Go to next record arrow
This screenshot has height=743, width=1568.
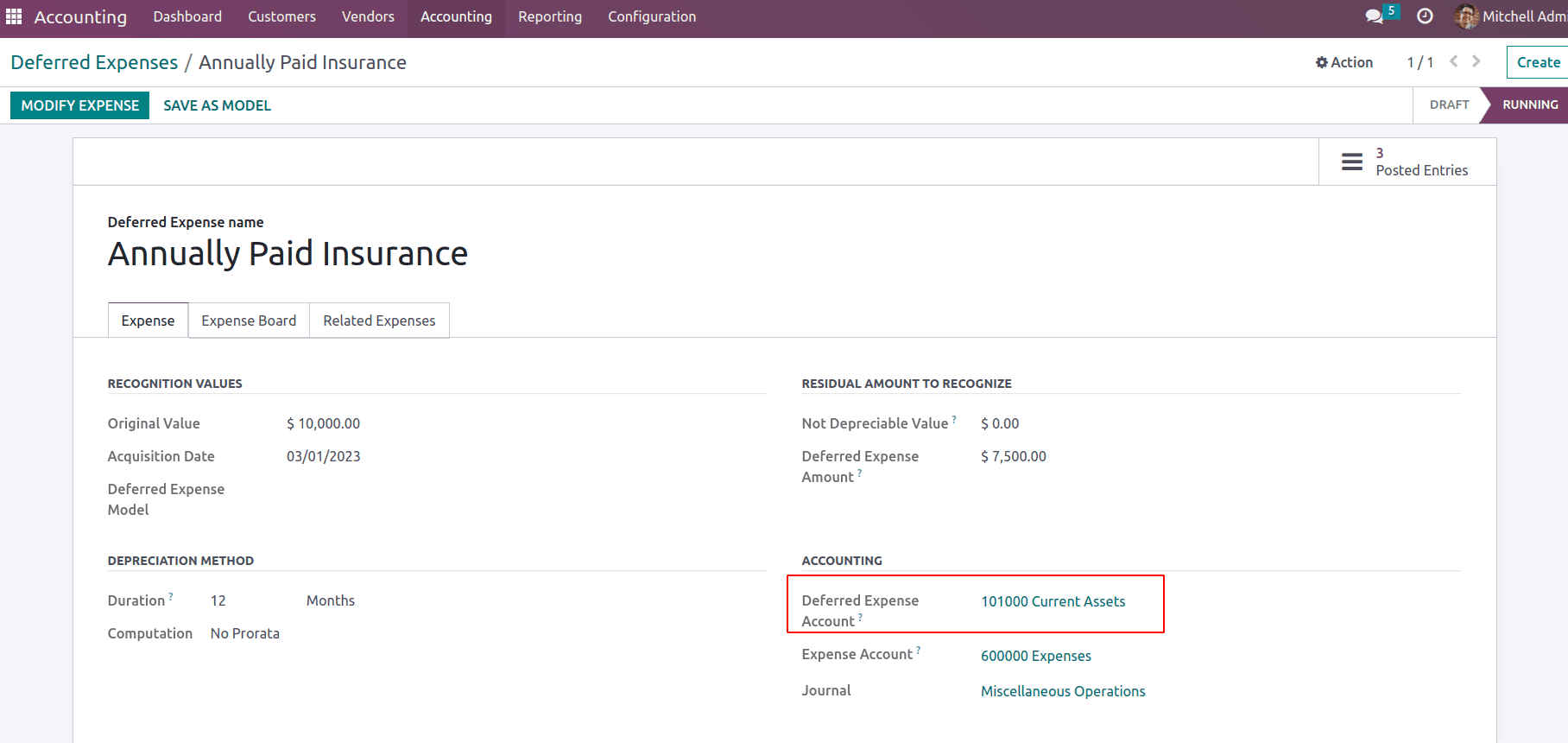point(1476,61)
